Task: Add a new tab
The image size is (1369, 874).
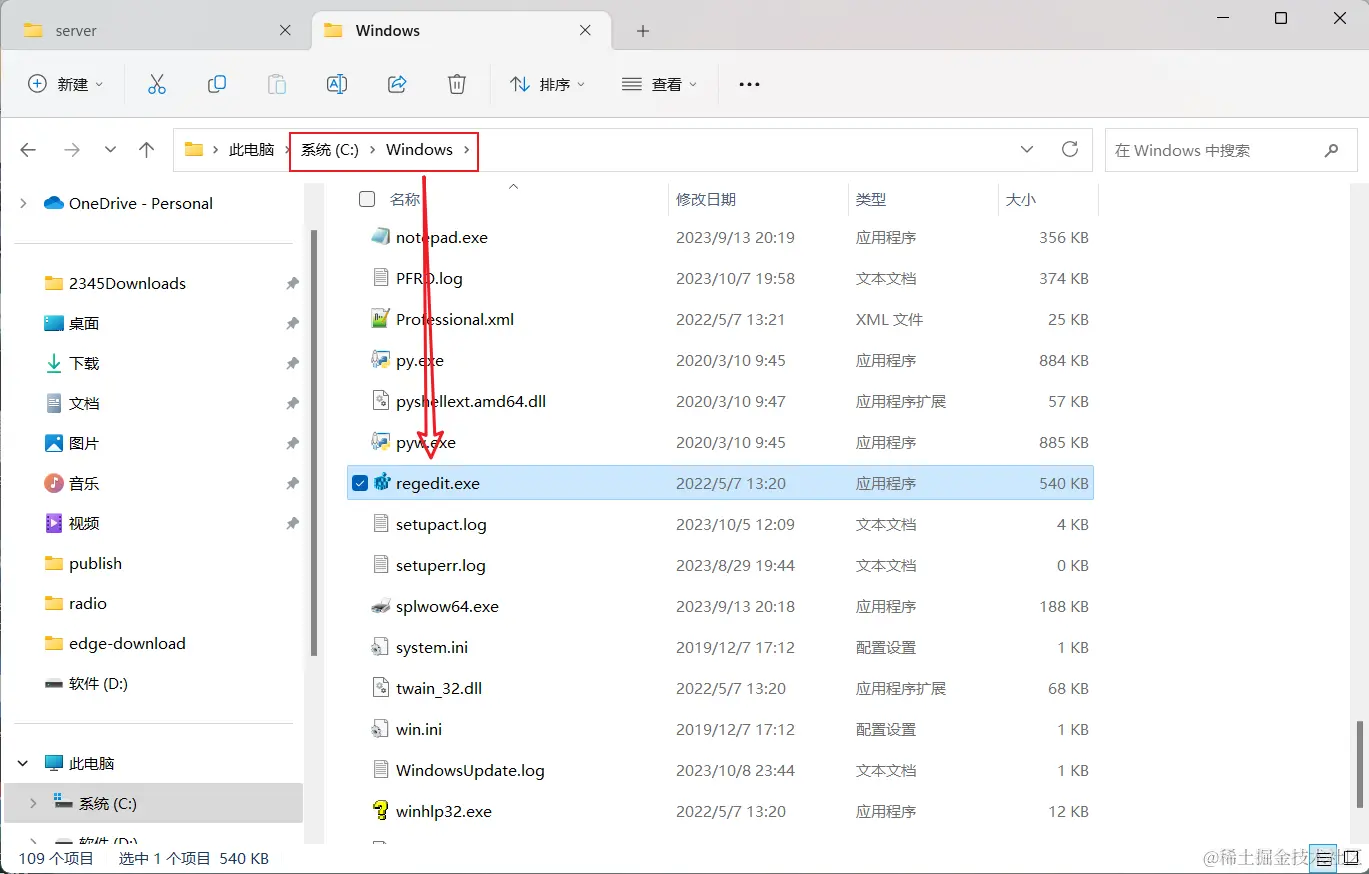Action: (643, 31)
